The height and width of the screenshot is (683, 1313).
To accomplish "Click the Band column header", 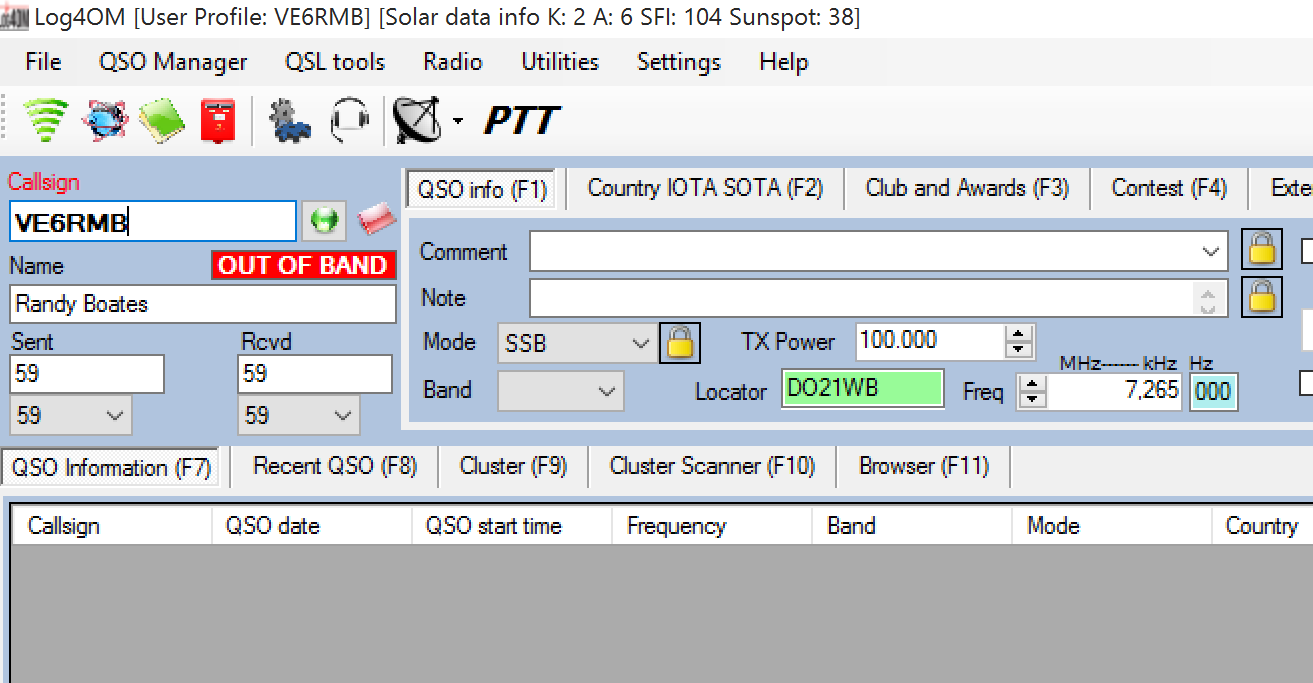I will click(x=912, y=526).
